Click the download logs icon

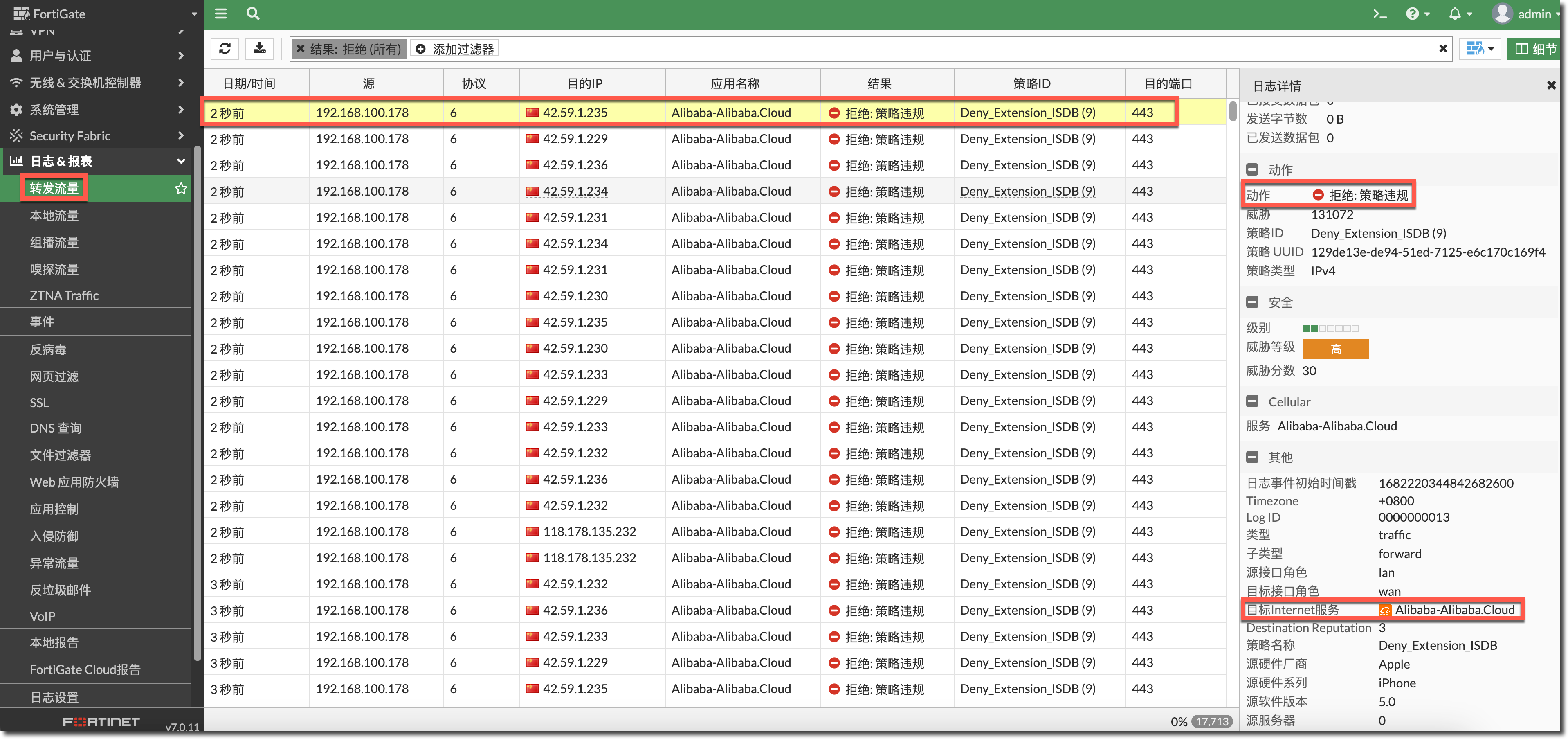point(259,49)
